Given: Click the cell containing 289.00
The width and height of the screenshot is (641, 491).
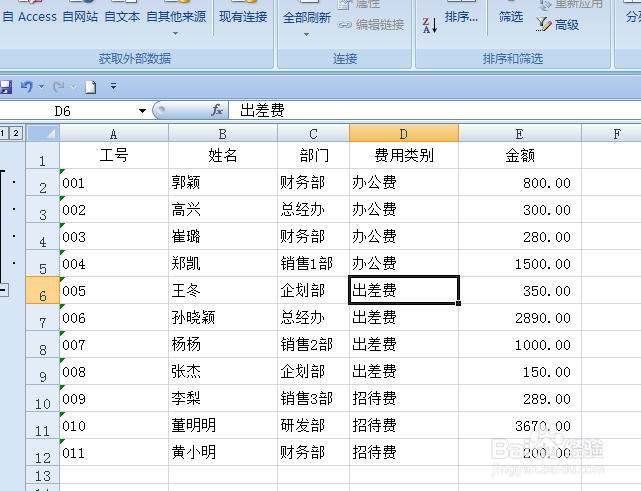Looking at the screenshot, I should [x=520, y=398].
